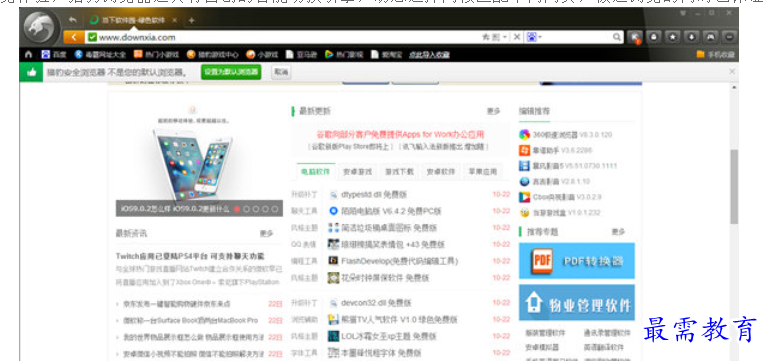This screenshot has width=765, height=361.
Task: Click 更多 next to 最新资讯
Action: [x=266, y=233]
